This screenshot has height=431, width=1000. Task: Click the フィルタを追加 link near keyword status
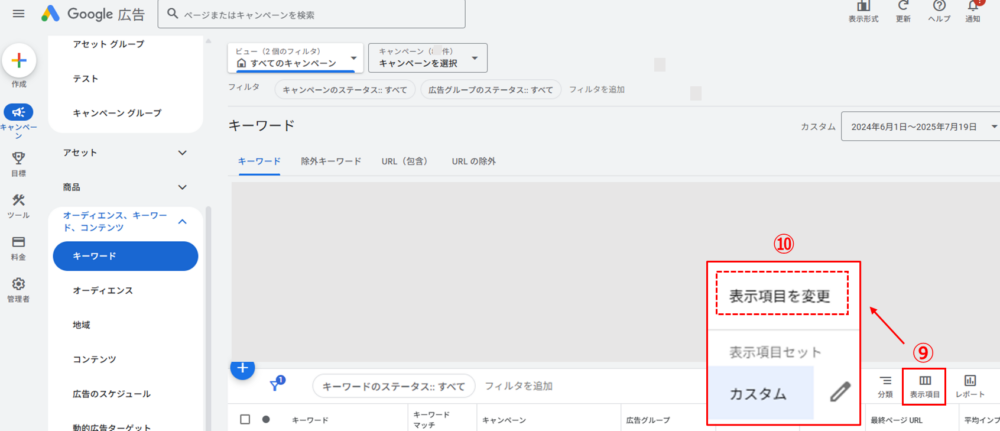[519, 386]
